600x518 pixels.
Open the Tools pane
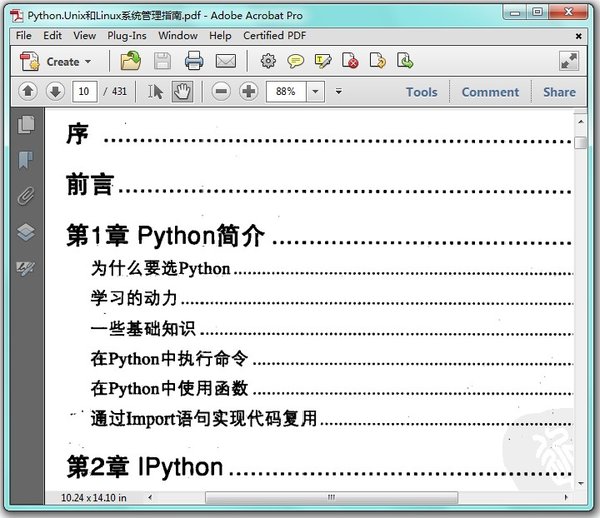[422, 92]
